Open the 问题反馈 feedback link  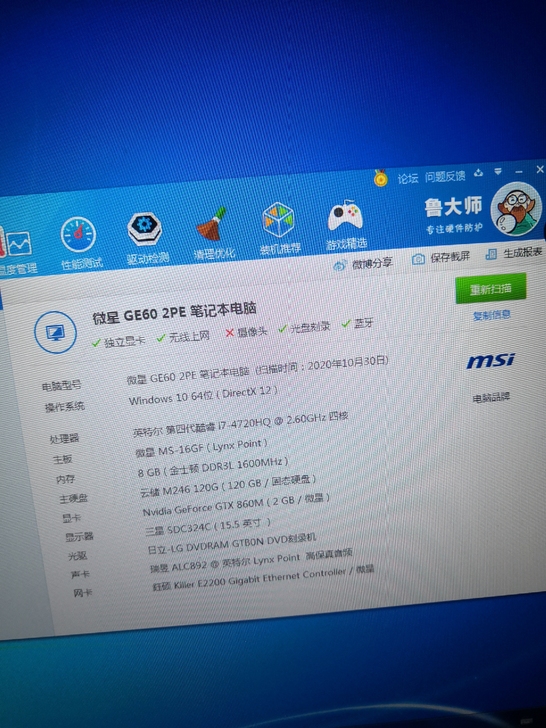[445, 176]
